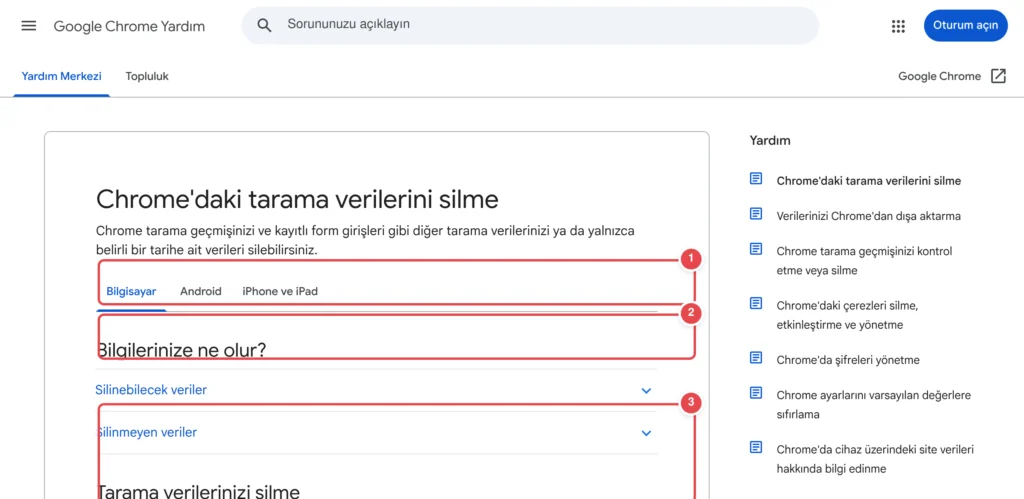
Task: Open the hamburger main menu
Action: point(29,26)
